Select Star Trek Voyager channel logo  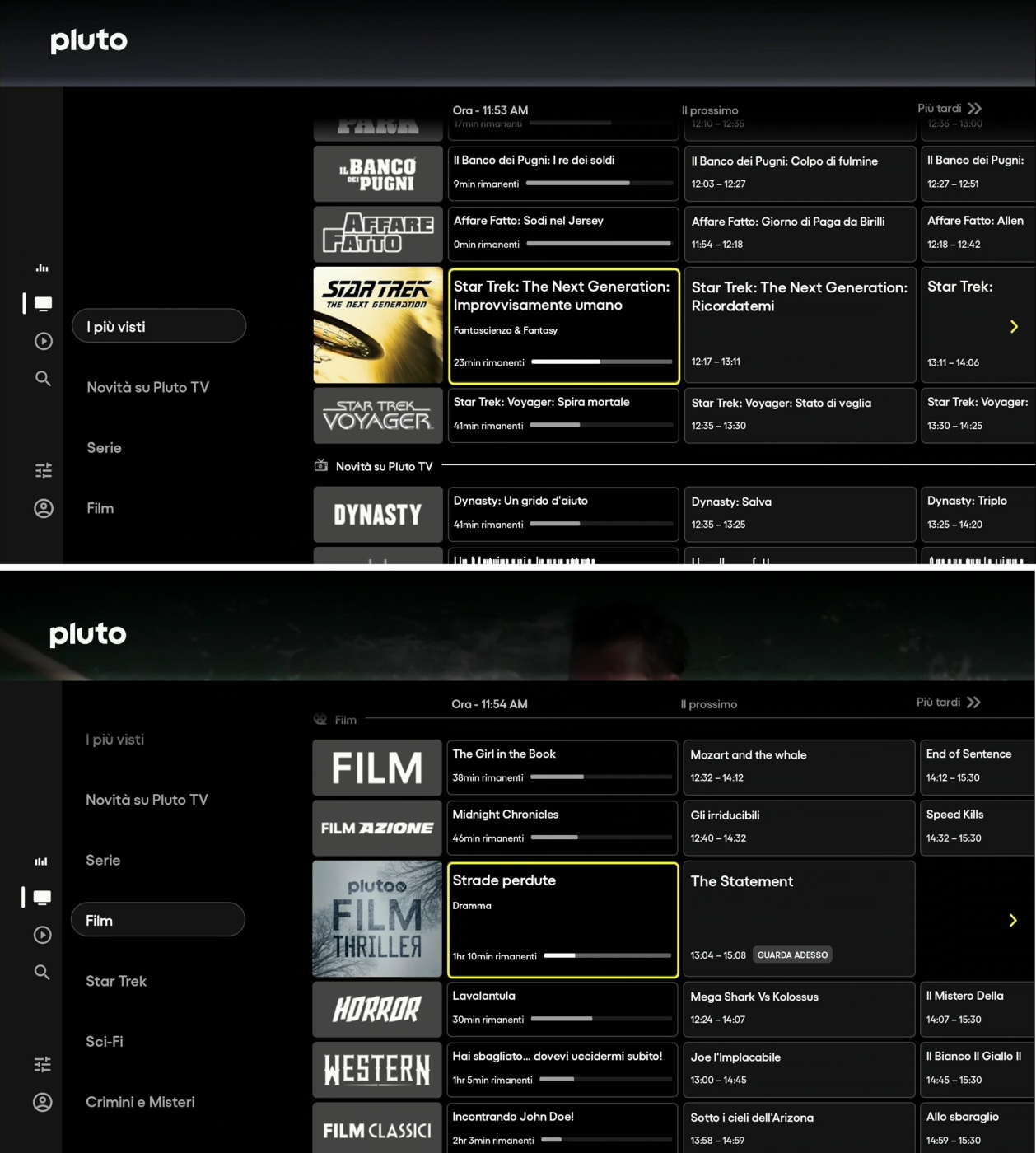coord(378,415)
